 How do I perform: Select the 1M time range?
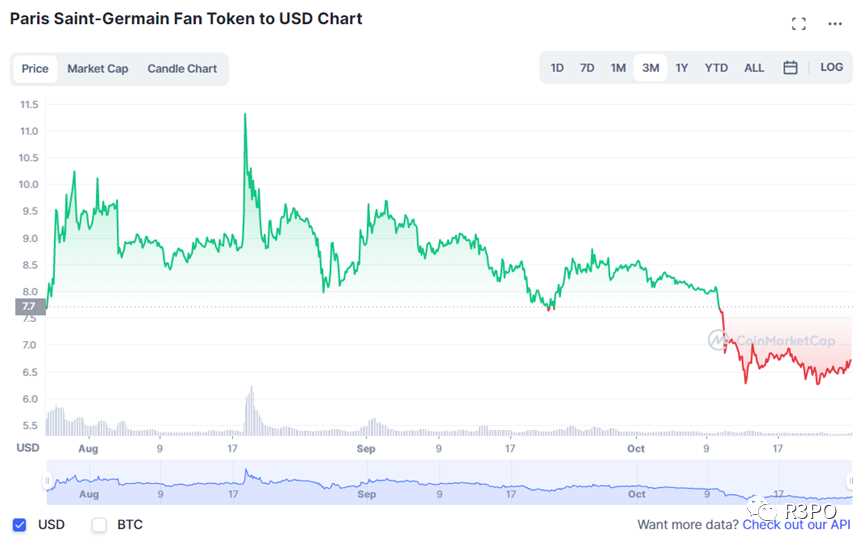tap(618, 68)
